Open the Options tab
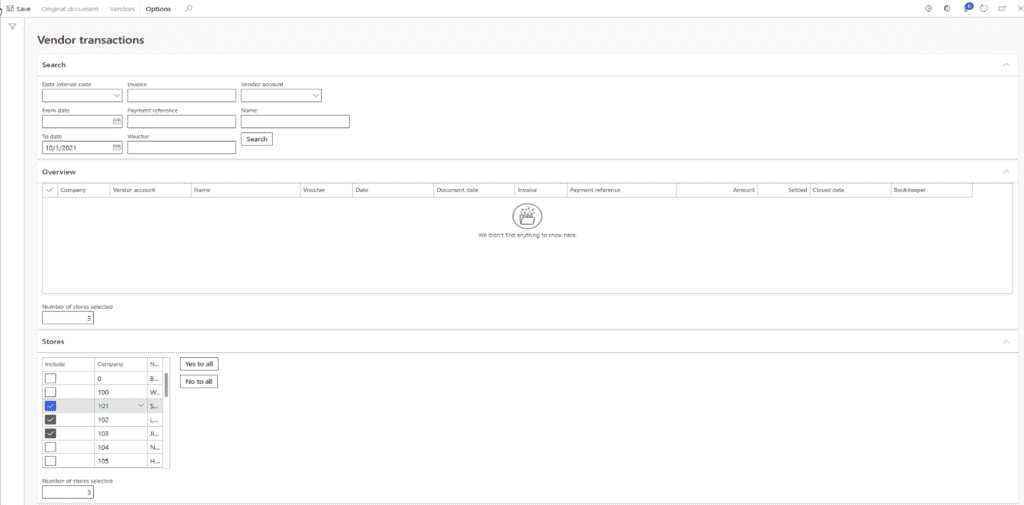Viewport: 1024px width, 505px height. click(x=159, y=9)
